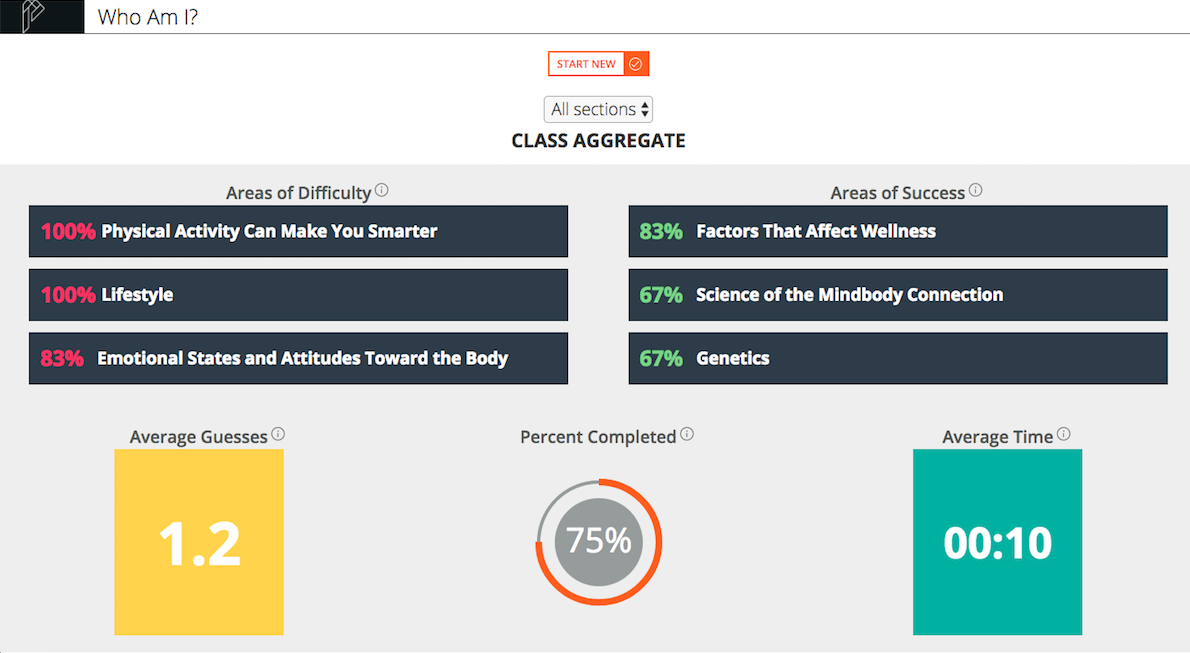Select Physical Activity Can Make You Smarter row
The image size is (1190, 653).
[x=298, y=231]
